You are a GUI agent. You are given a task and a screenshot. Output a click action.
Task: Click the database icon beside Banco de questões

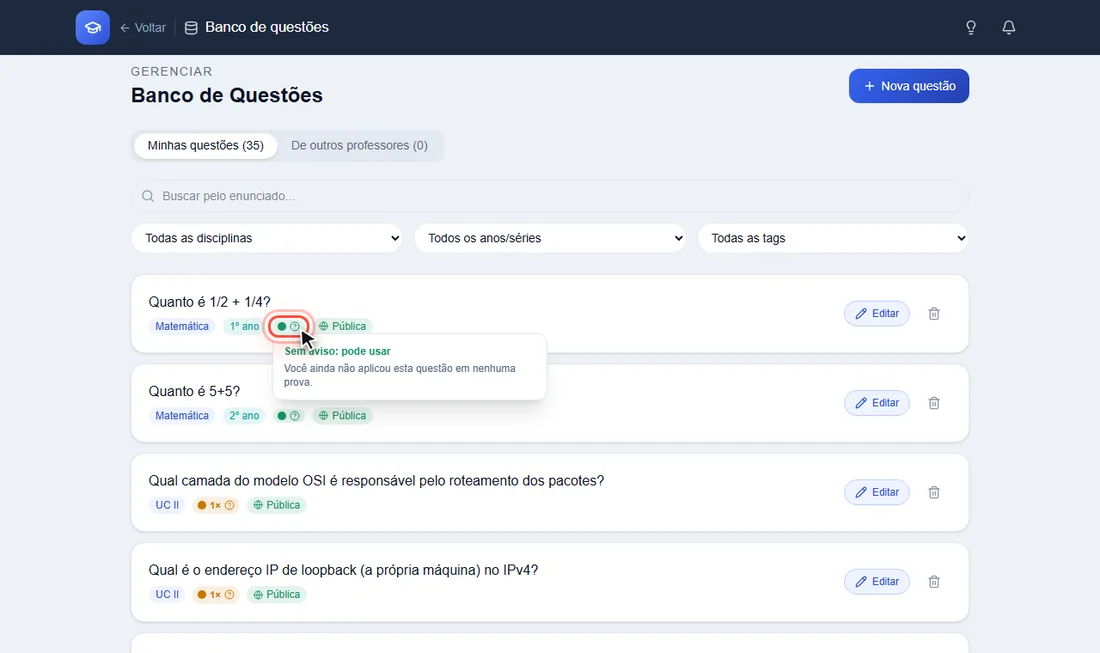tap(191, 27)
